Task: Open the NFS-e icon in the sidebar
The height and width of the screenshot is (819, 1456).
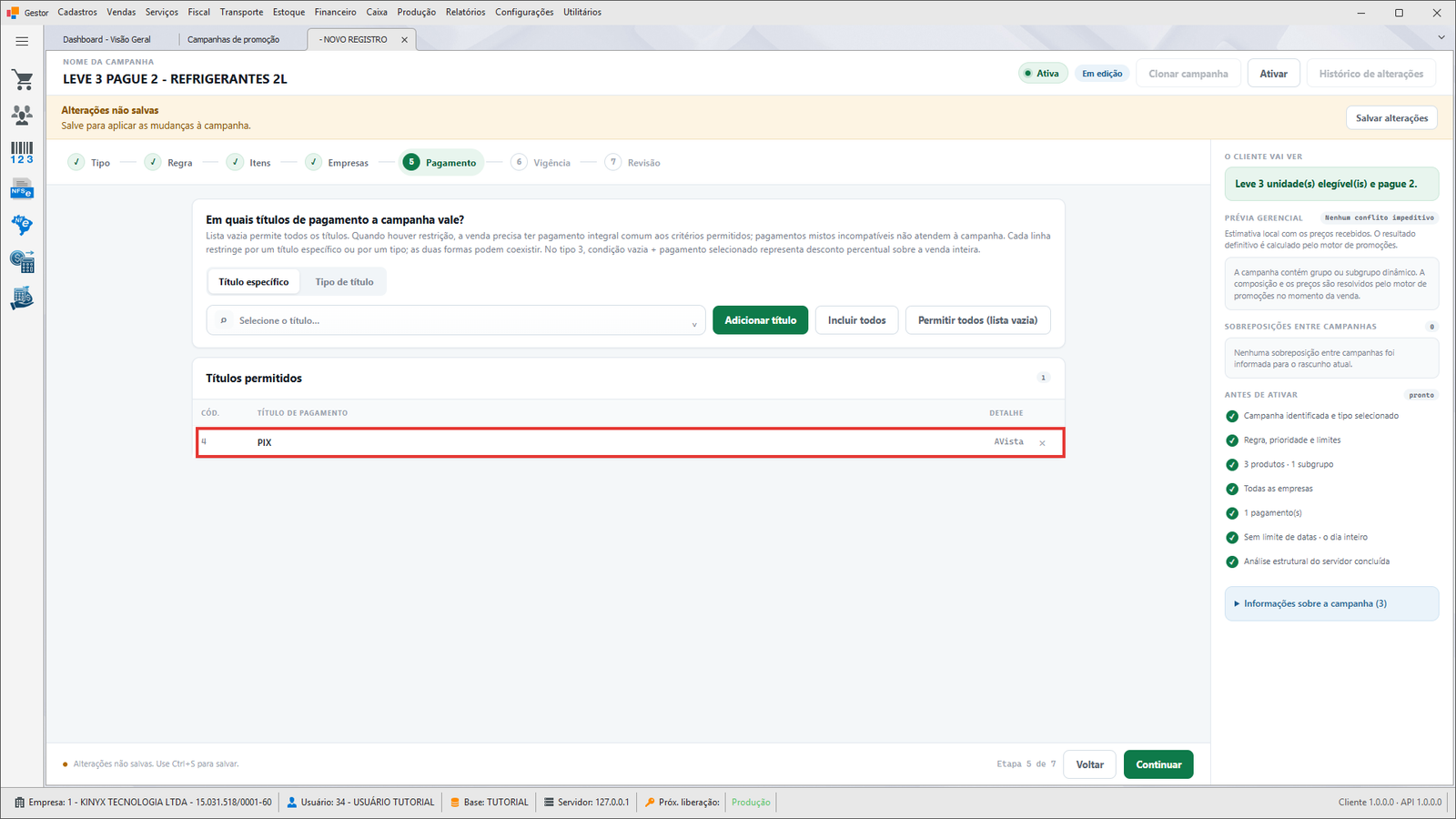Action: 22,189
